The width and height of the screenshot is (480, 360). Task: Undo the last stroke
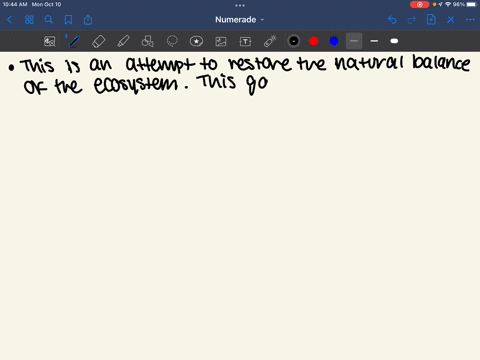pyautogui.click(x=392, y=20)
